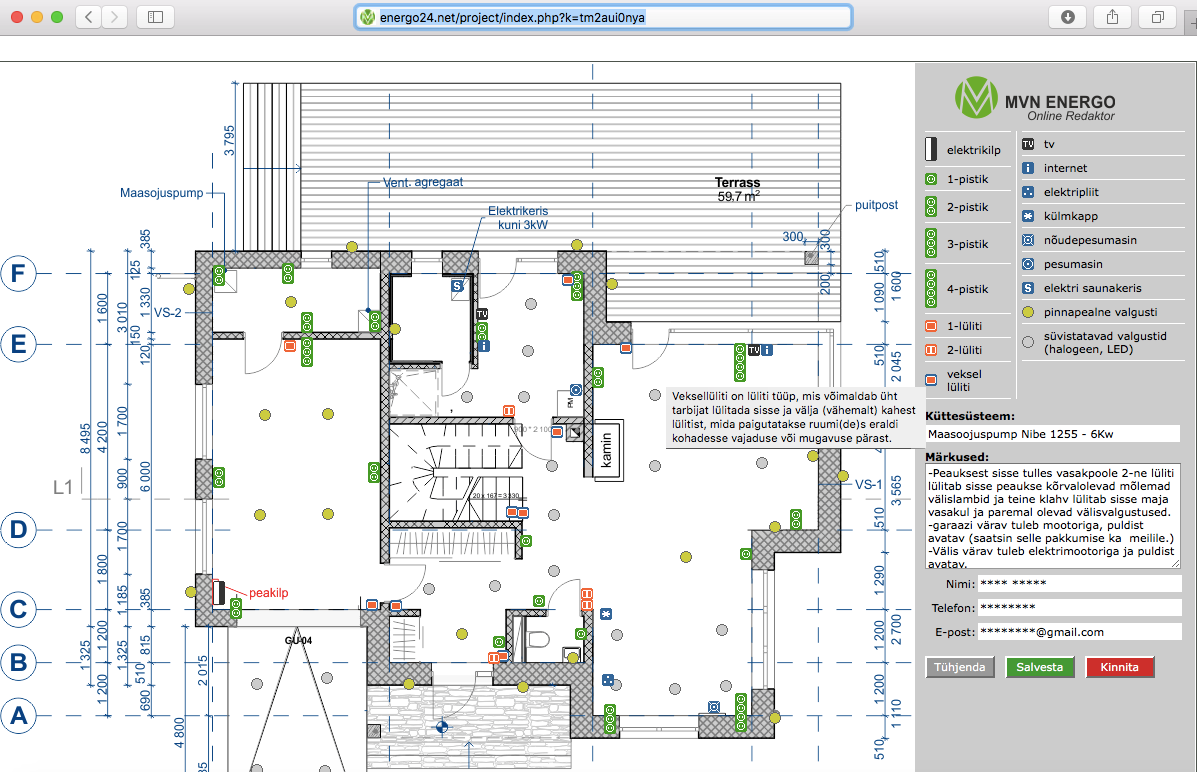Pick the süvistatavad valgustid grey light icon
The image size is (1197, 772).
[1028, 342]
